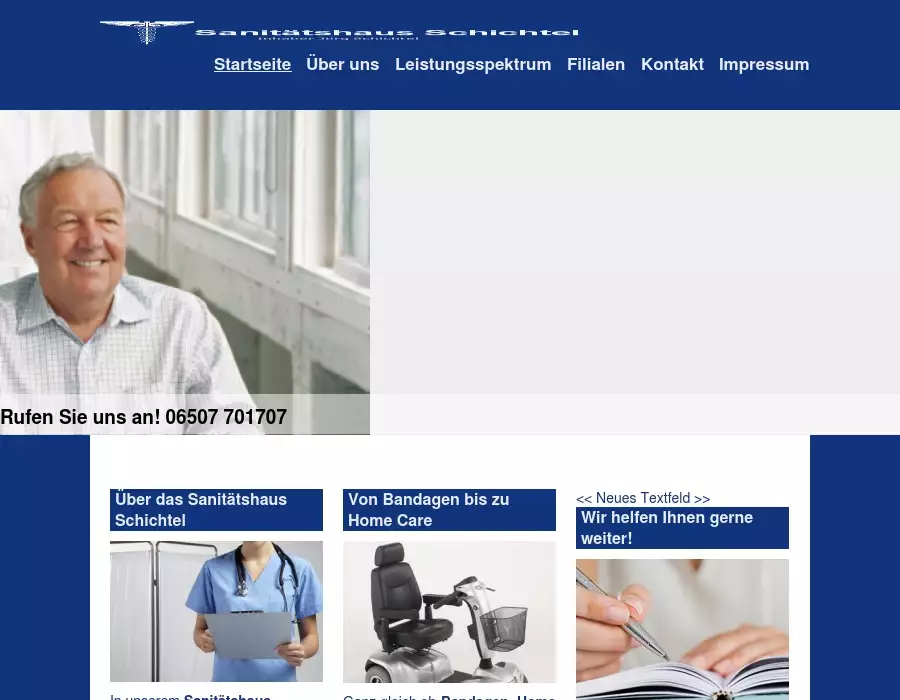Click the bold Sanitätshaus text under nurse image
The image size is (900, 700).
click(228, 696)
